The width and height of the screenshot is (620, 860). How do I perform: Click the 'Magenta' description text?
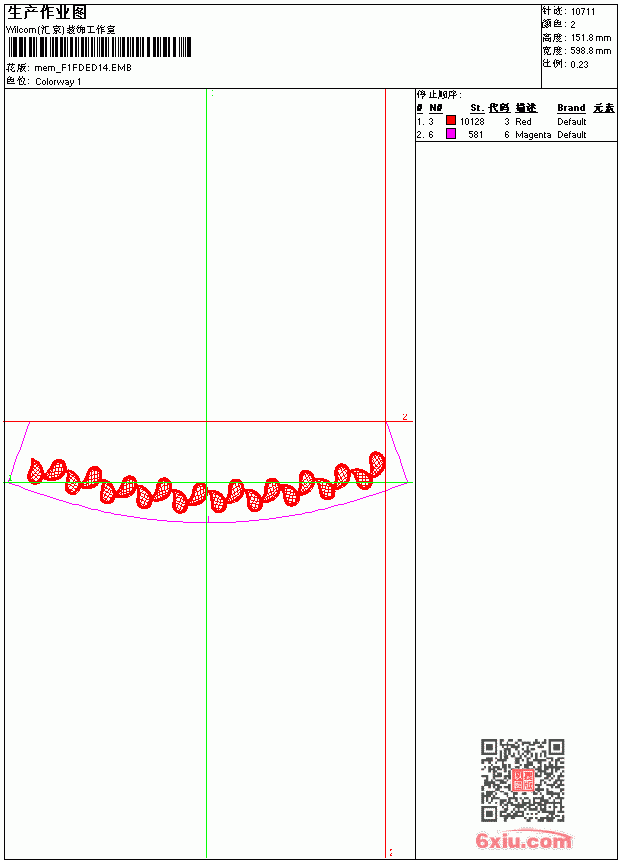(x=533, y=134)
